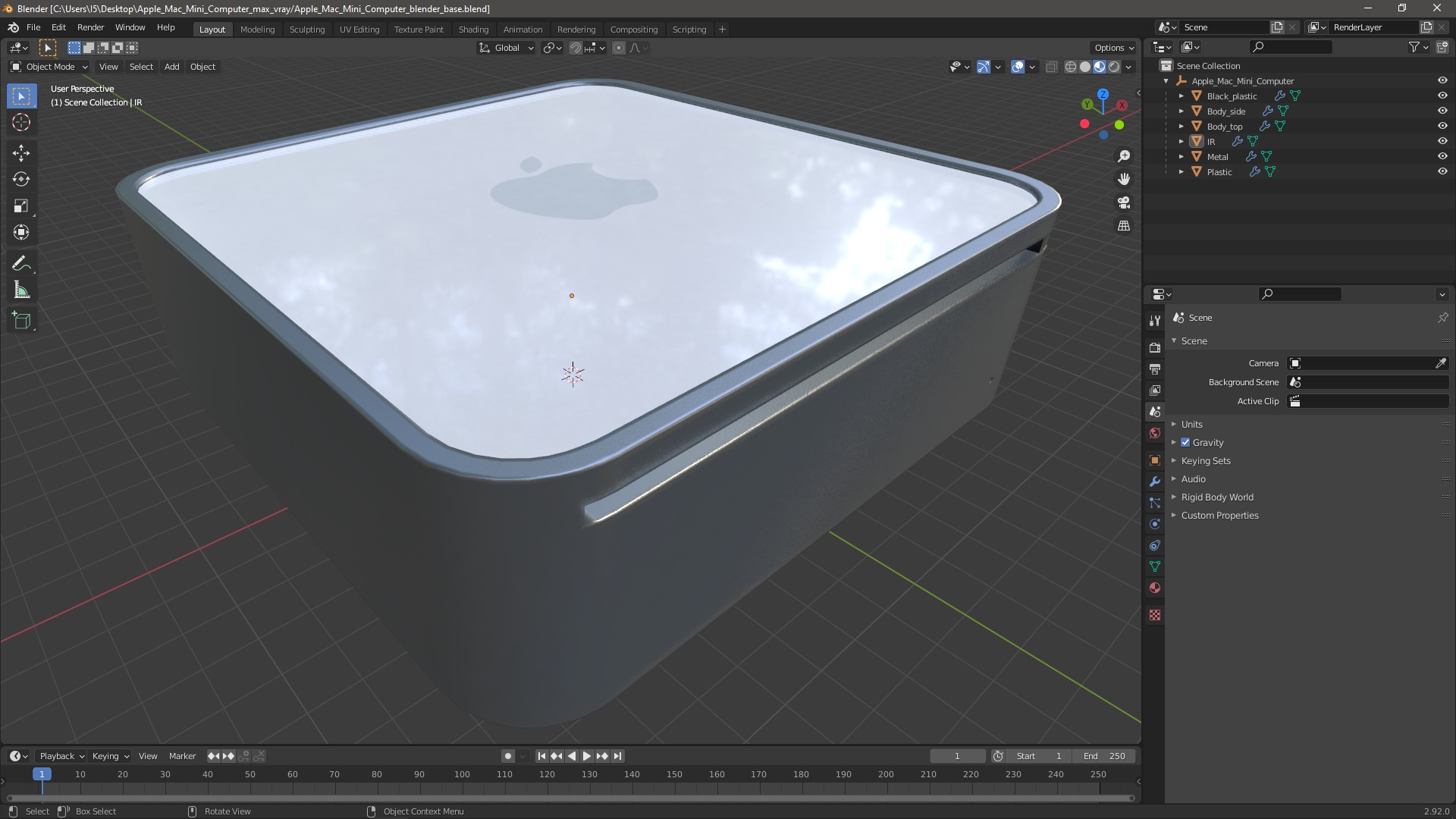Expand the Rigid Body World panel
Viewport: 1456px width, 819px height.
pyautogui.click(x=1217, y=497)
